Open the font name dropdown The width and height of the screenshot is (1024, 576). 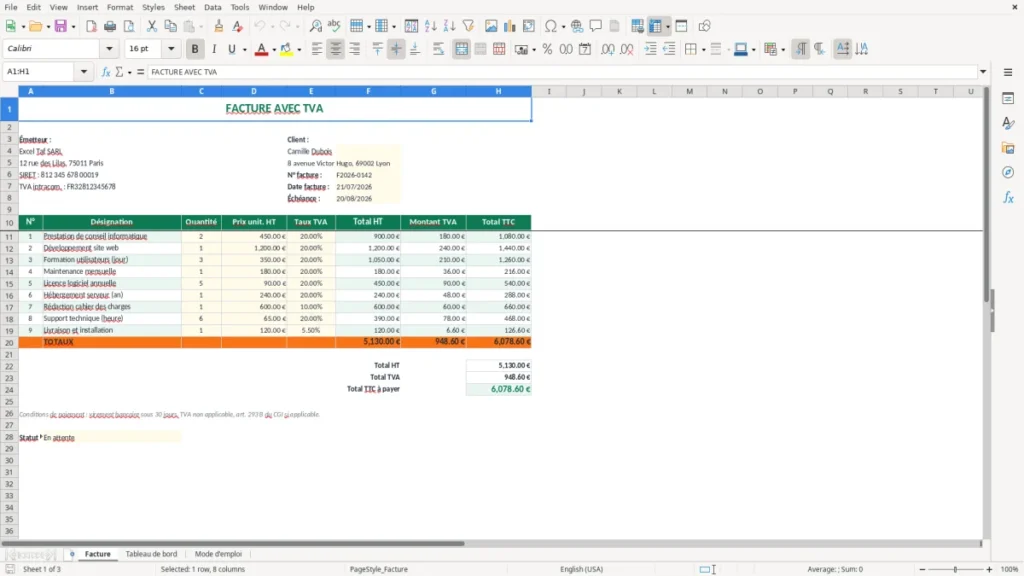click(109, 48)
